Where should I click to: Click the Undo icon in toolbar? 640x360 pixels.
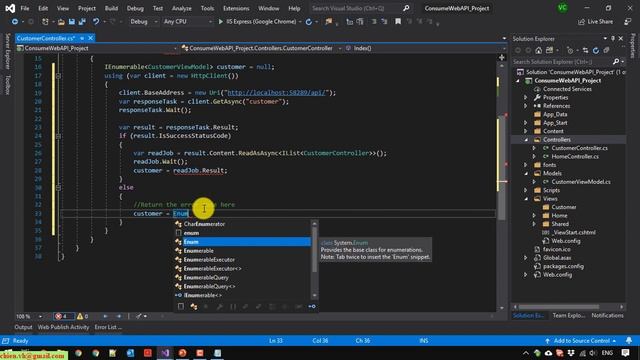tap(96, 22)
